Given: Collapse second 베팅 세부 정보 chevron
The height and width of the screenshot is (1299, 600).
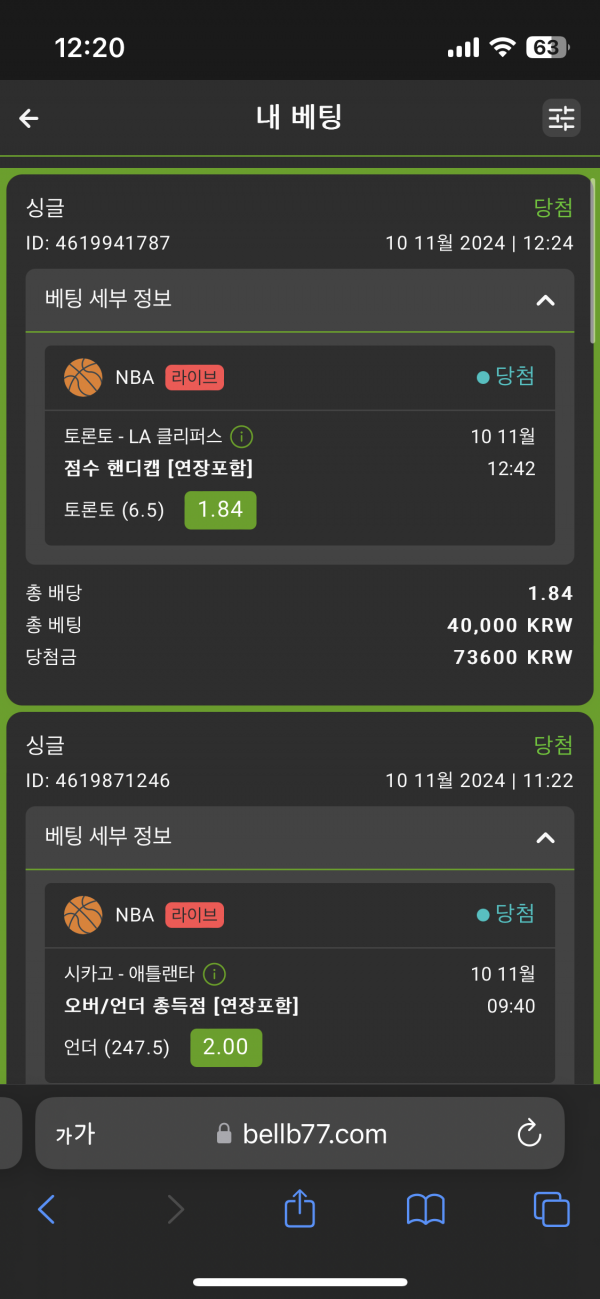Looking at the screenshot, I should pos(545,837).
